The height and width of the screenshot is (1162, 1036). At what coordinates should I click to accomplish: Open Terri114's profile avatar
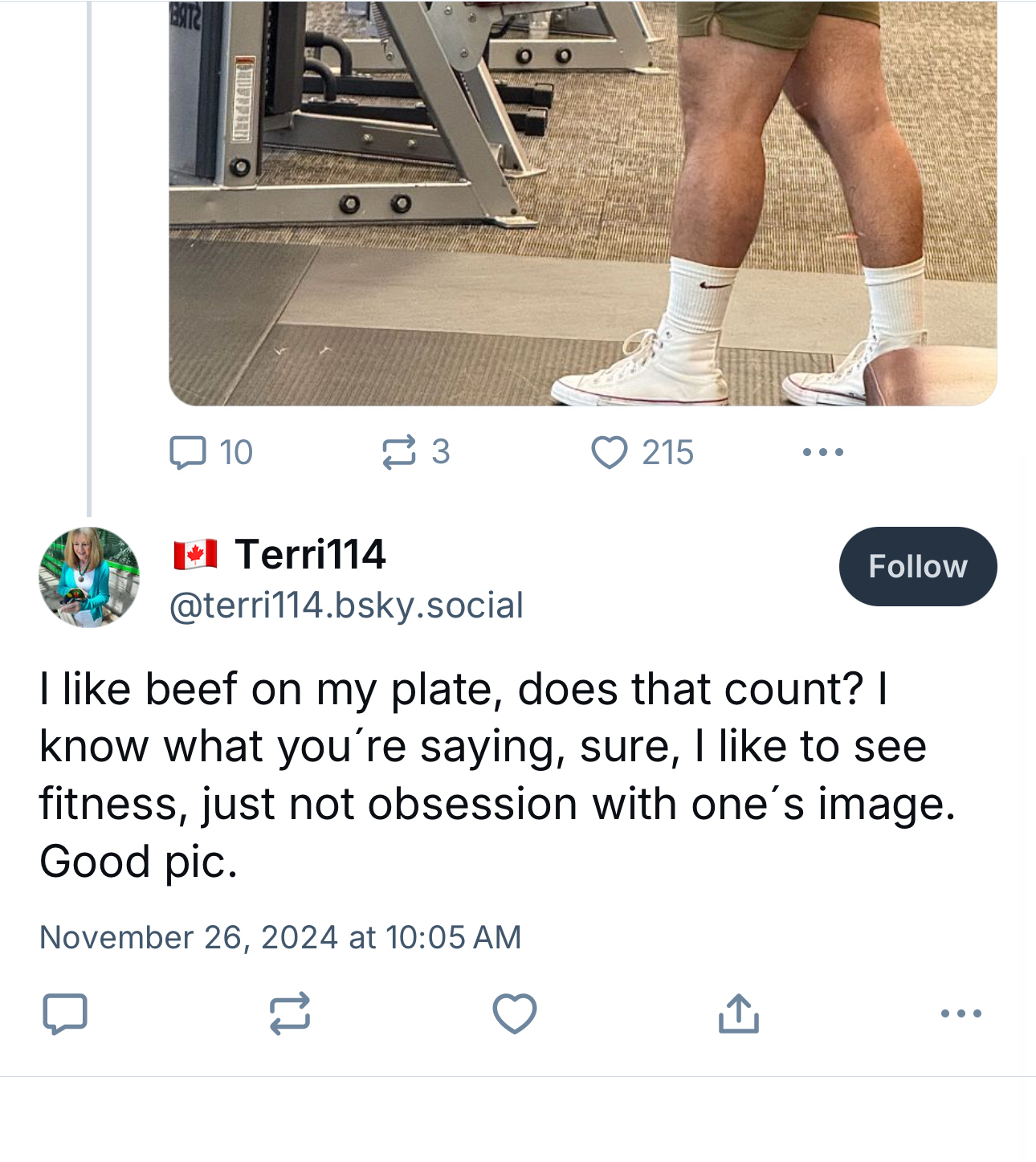click(x=89, y=577)
